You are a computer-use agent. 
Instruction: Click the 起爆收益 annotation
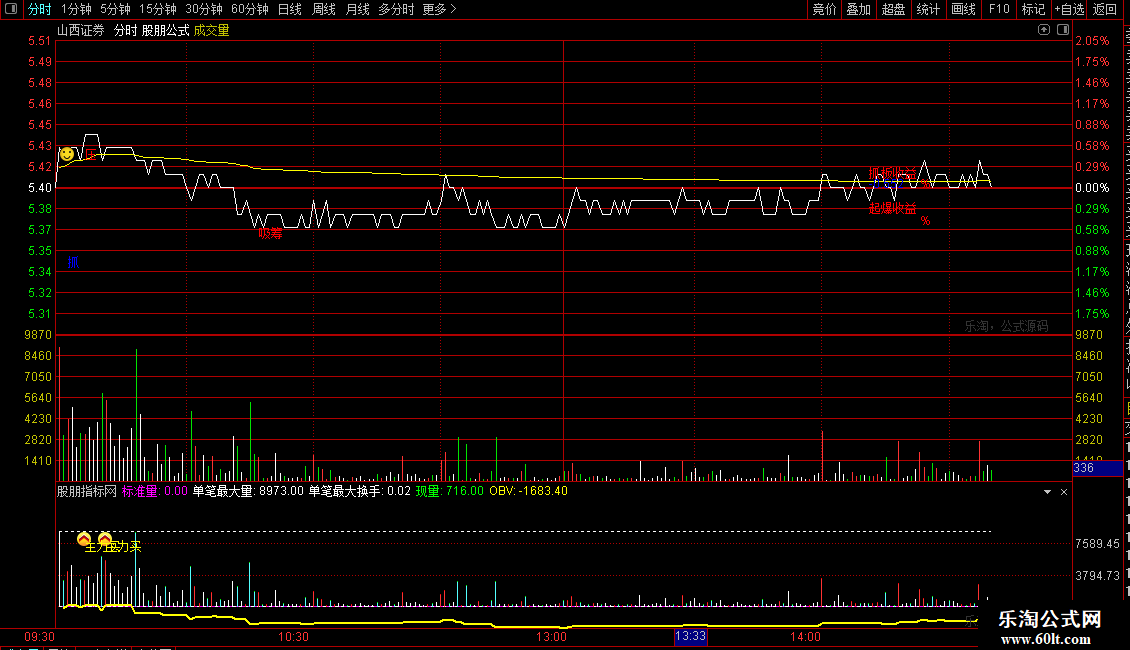point(892,208)
